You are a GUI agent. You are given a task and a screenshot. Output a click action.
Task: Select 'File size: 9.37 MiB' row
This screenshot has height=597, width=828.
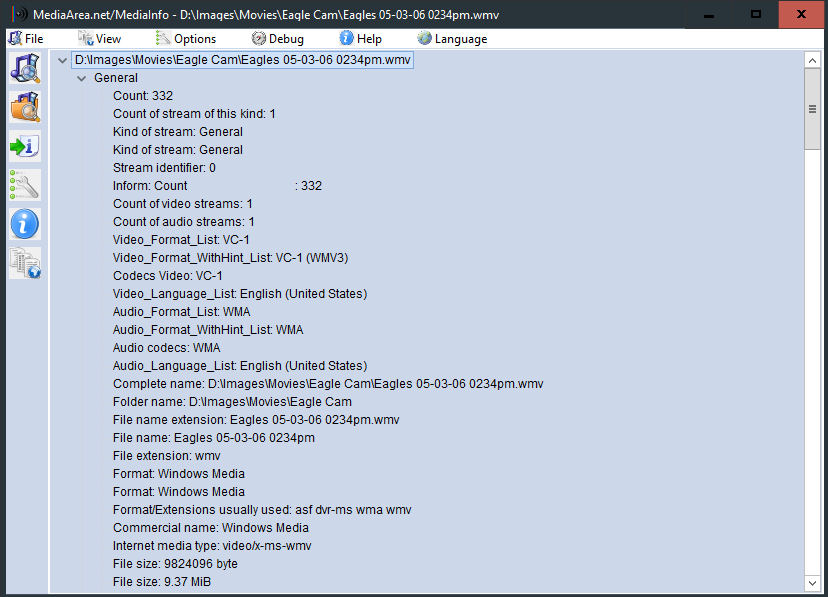(x=162, y=581)
